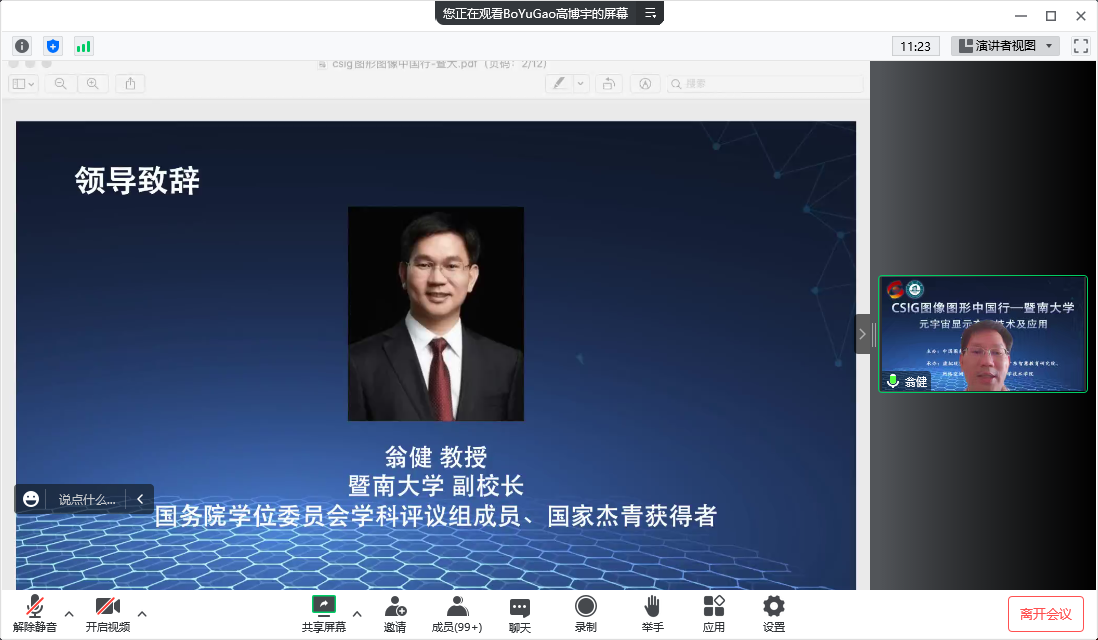The width and height of the screenshot is (1098, 640).
Task: Select 翁健 speaker video thumbnail
Action: pyautogui.click(x=982, y=334)
